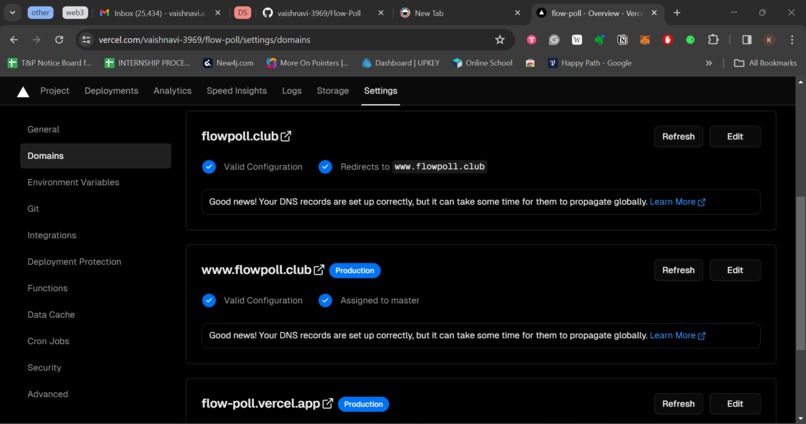806x424 pixels.
Task: Click Valid Configuration checkmark for www.flowpoll.club
Action: point(209,300)
